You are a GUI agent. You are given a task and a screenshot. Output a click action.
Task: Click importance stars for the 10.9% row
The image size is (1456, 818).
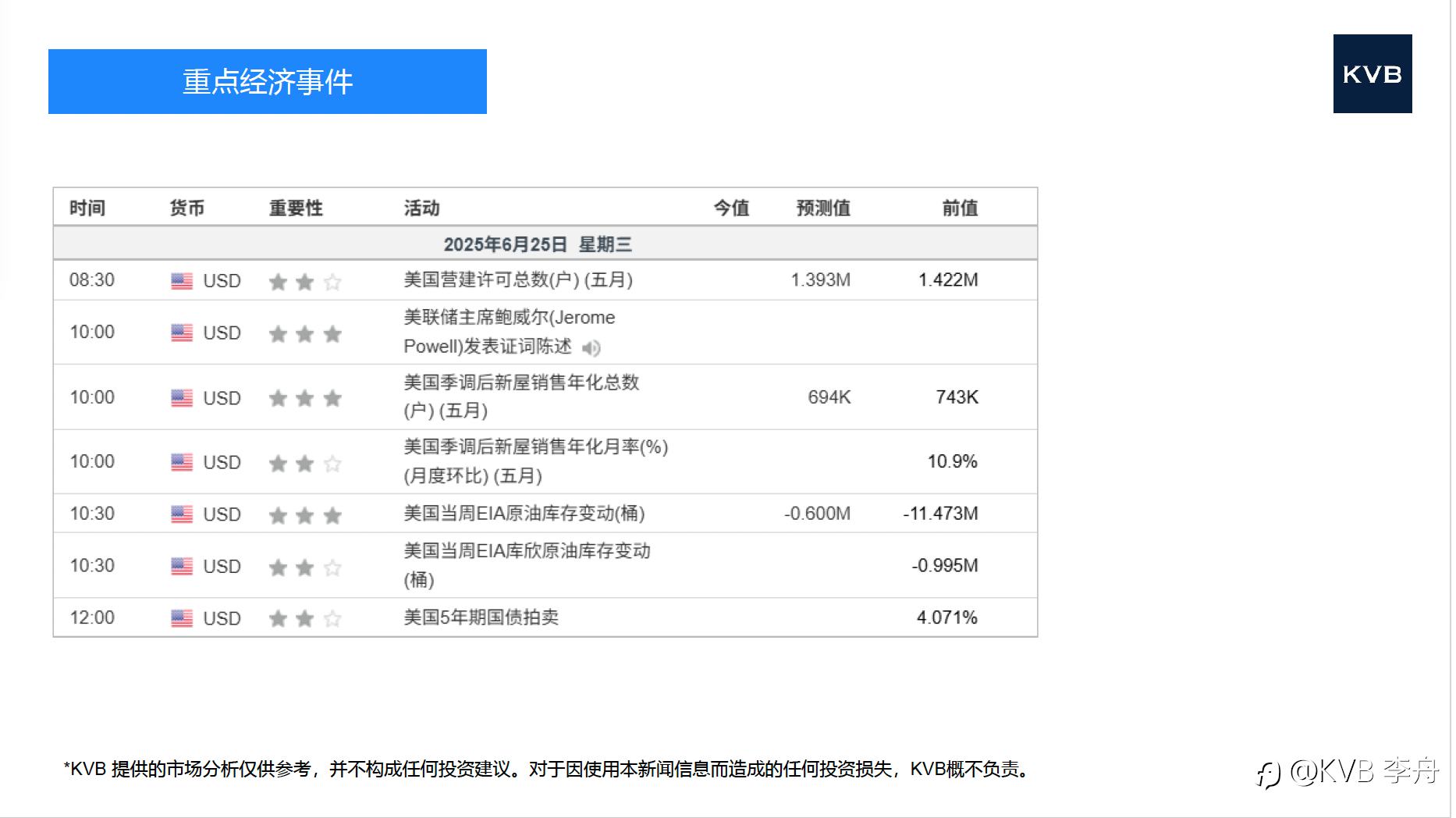(305, 464)
